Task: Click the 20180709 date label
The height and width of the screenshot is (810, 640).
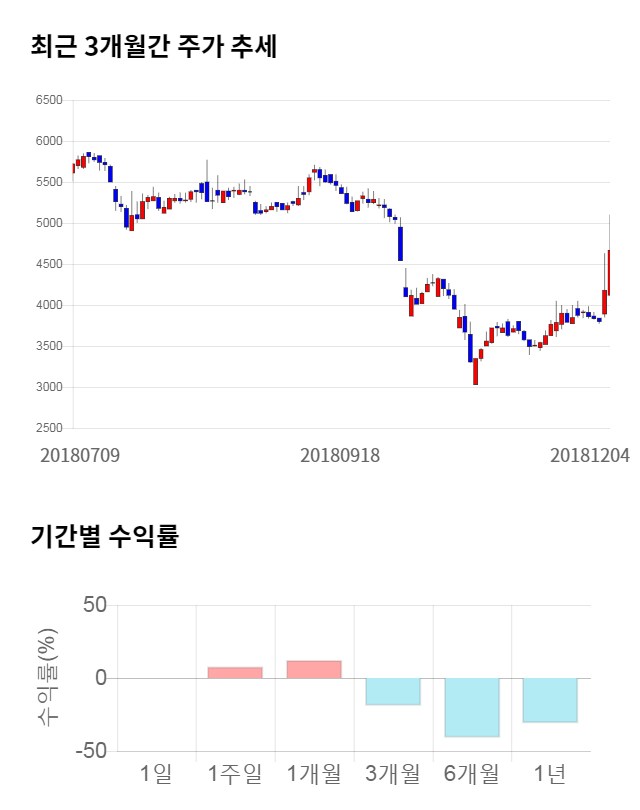Action: pyautogui.click(x=80, y=455)
